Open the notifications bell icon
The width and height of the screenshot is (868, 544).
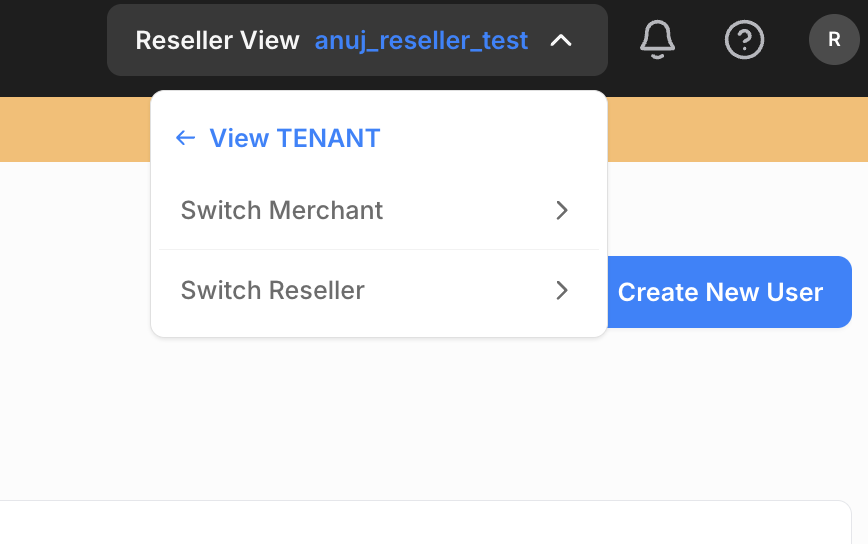pyautogui.click(x=657, y=40)
